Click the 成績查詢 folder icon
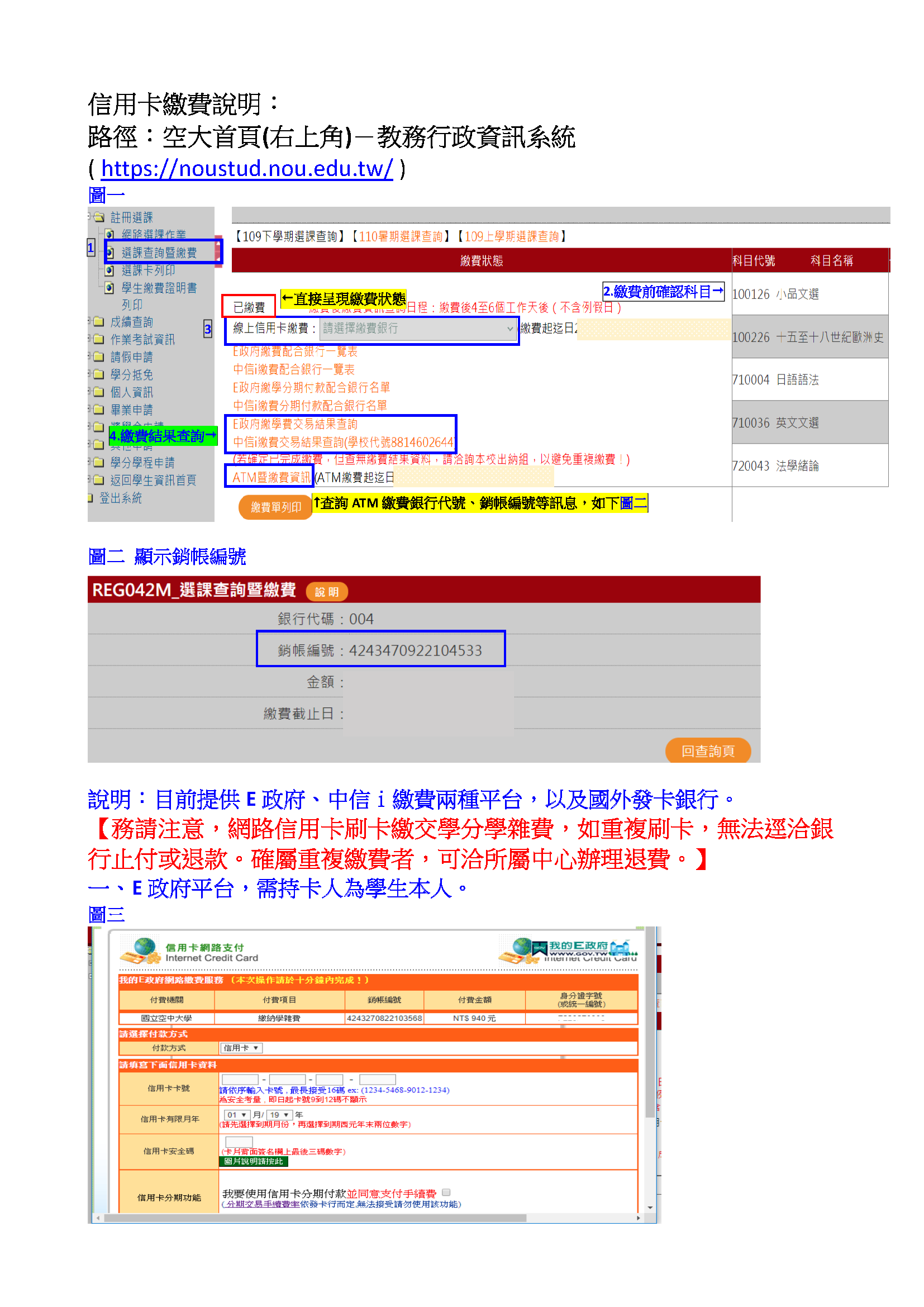The image size is (924, 1307). tap(99, 322)
